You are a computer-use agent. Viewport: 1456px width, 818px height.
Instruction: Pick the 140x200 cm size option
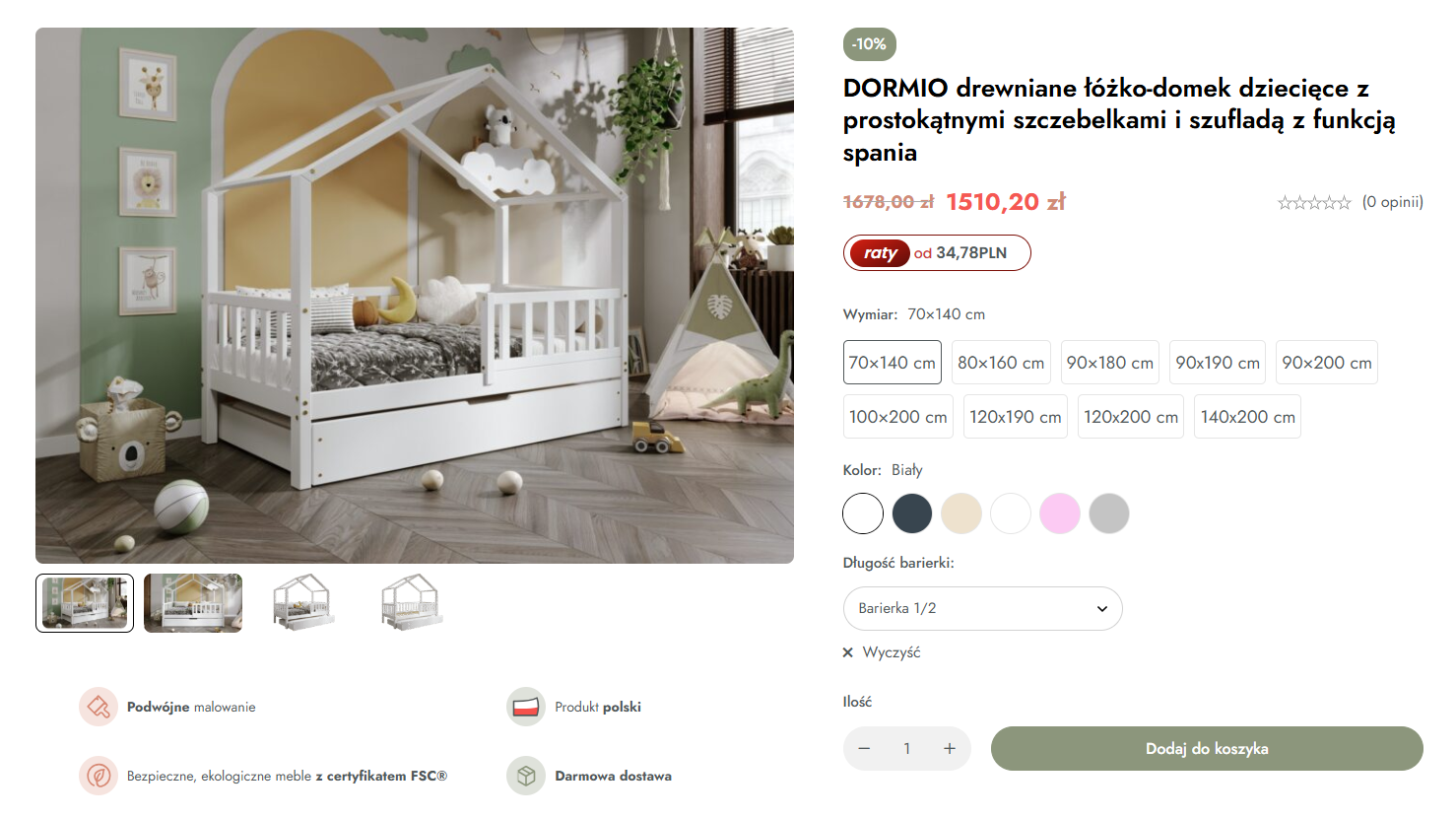[1247, 417]
